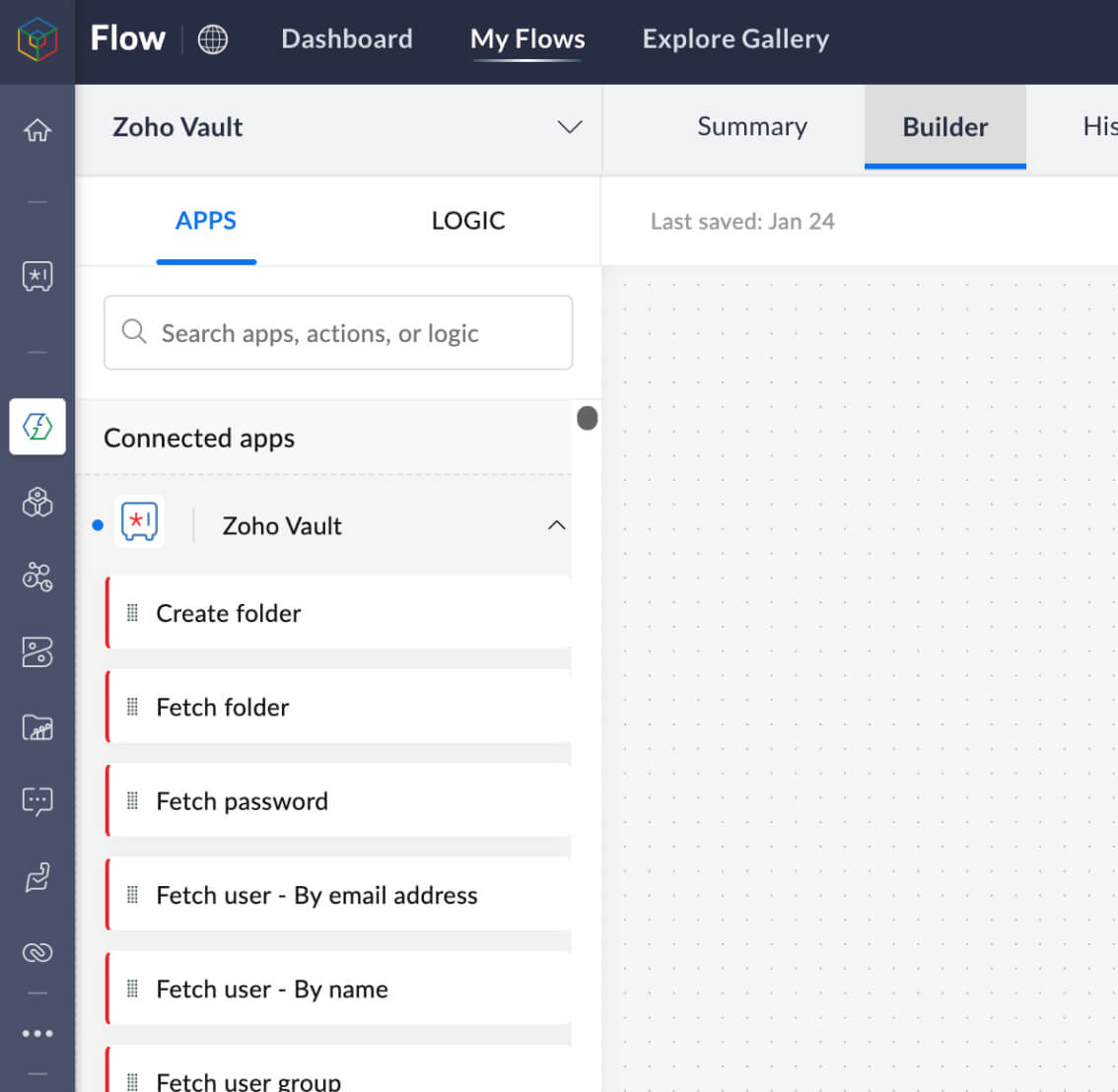Open the Dashboard menu

[346, 38]
